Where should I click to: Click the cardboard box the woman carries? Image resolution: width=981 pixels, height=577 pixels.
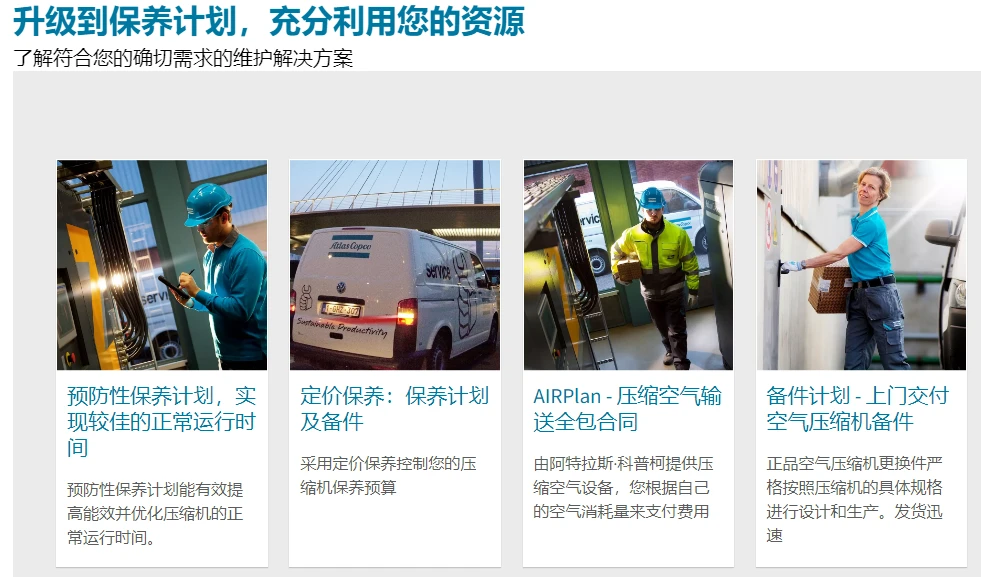830,289
